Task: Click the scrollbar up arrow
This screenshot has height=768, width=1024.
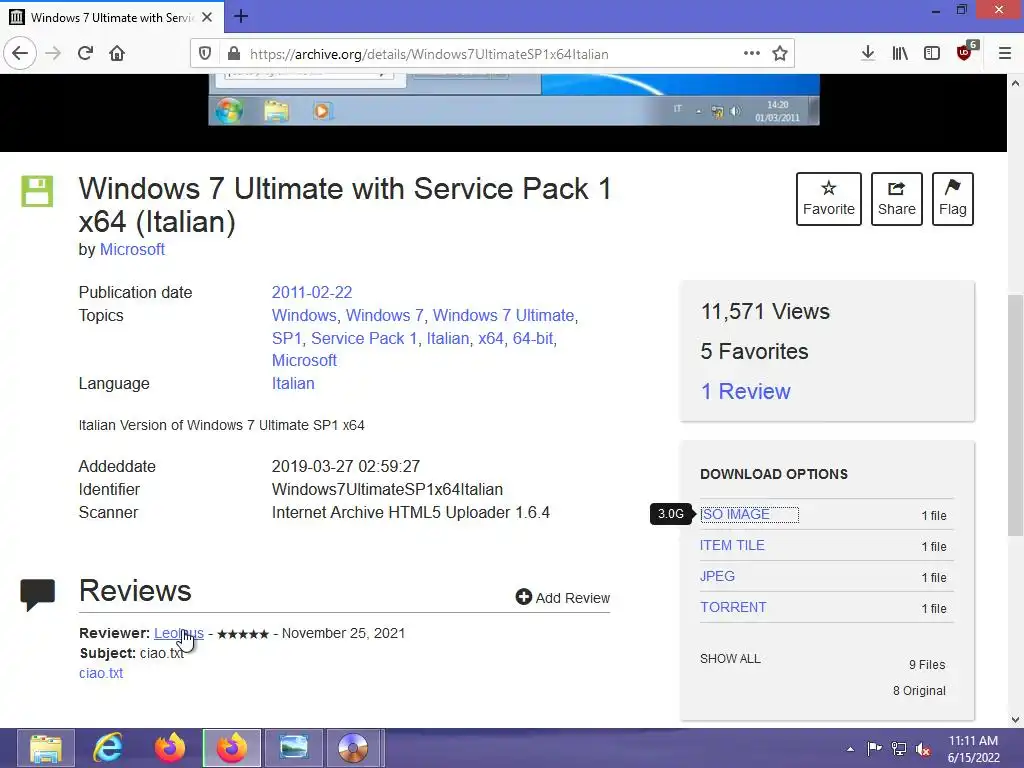Action: point(1015,83)
